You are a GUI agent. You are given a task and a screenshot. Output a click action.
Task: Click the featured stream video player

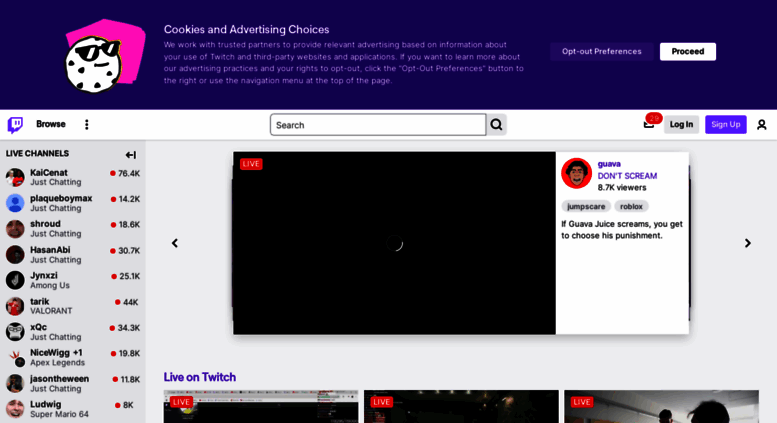[394, 243]
